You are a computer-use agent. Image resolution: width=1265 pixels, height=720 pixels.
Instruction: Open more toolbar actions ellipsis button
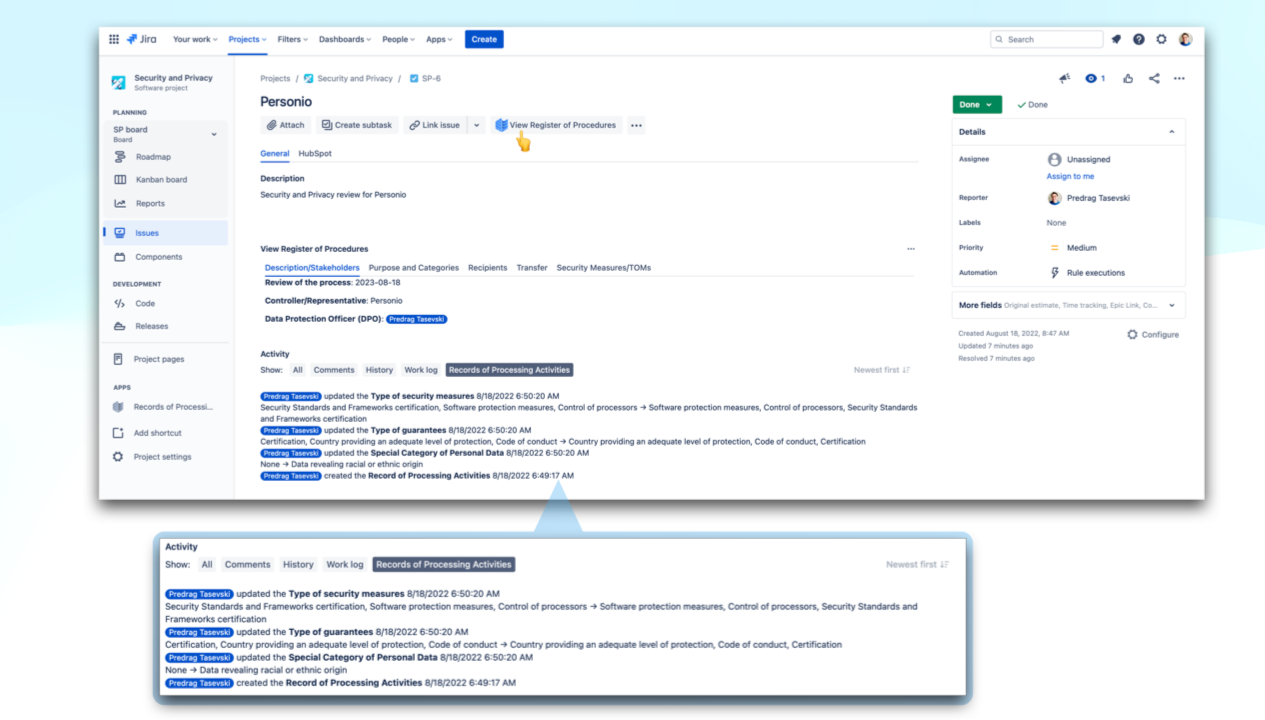[637, 125]
